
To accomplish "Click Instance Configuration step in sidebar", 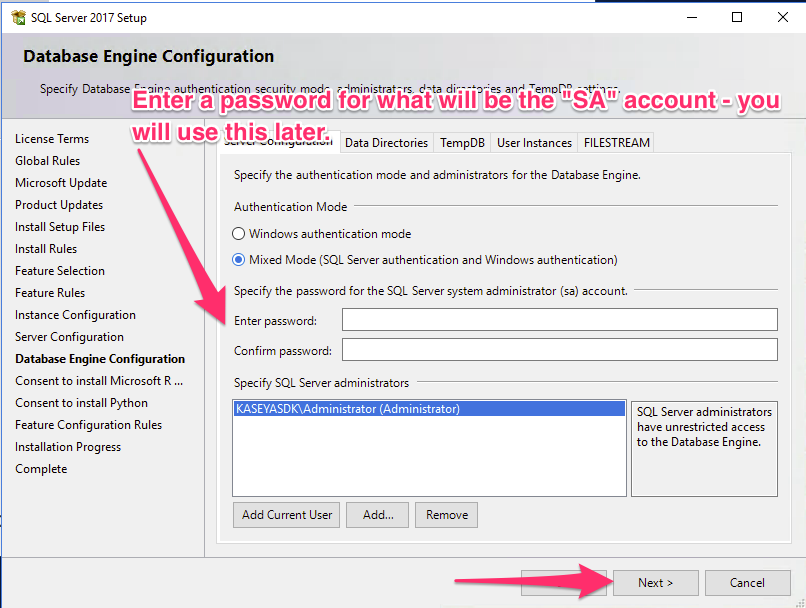I will click(x=76, y=315).
